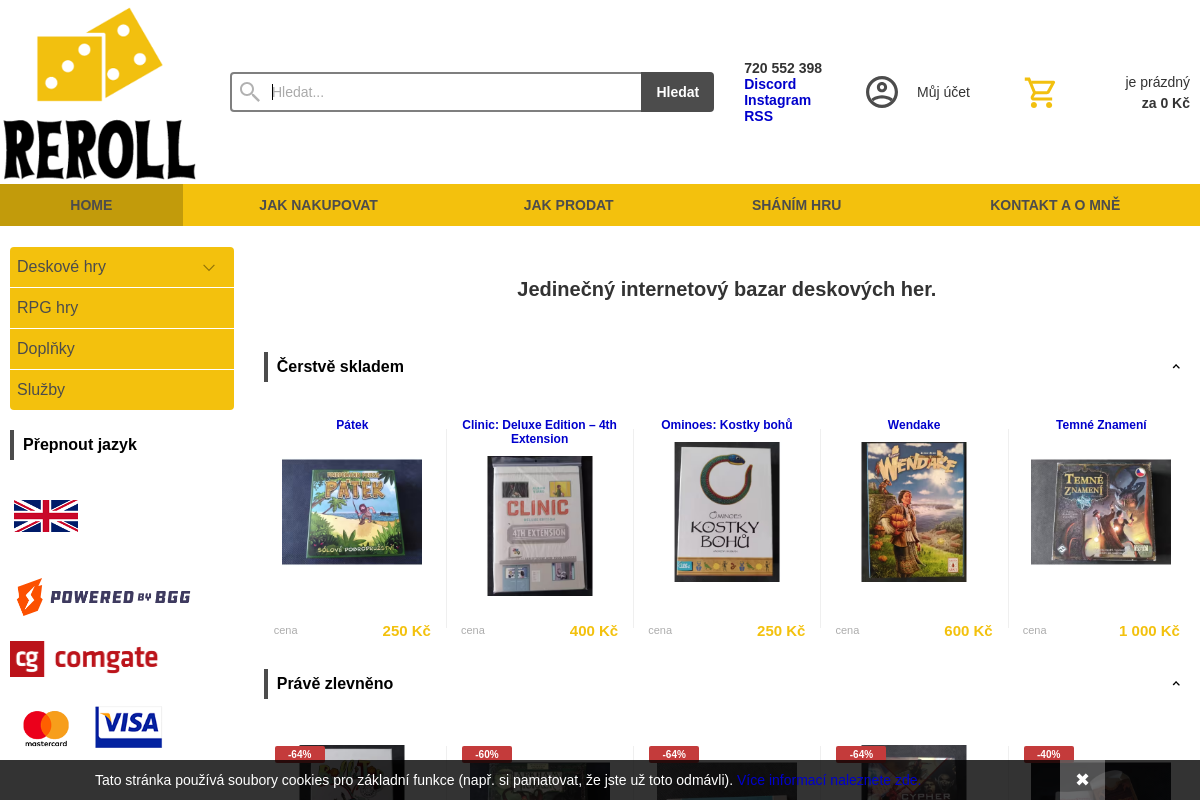This screenshot has height=800, width=1200.
Task: Click the Přepnout jazyk heading
Action: tap(80, 445)
